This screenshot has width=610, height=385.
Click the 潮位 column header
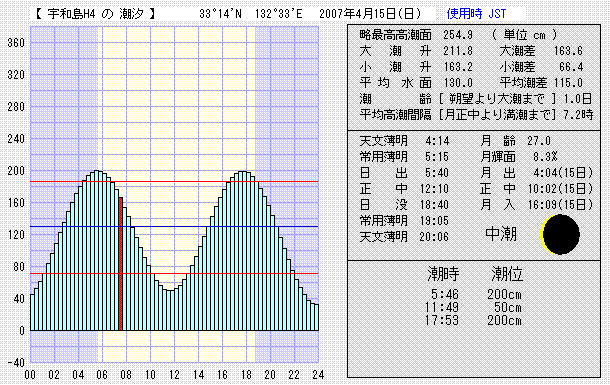[x=507, y=274]
